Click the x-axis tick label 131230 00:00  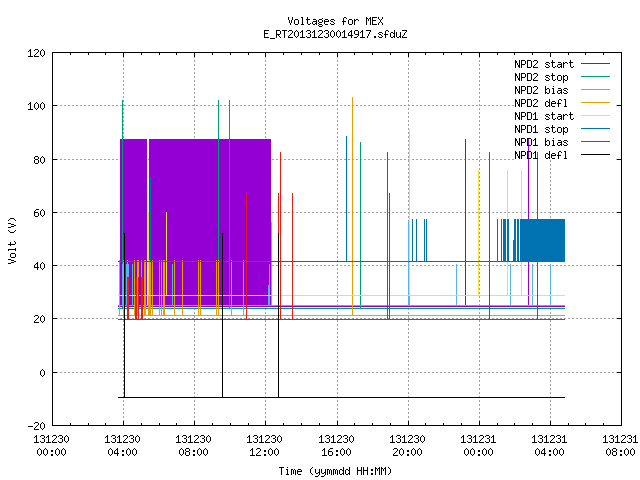click(51, 446)
